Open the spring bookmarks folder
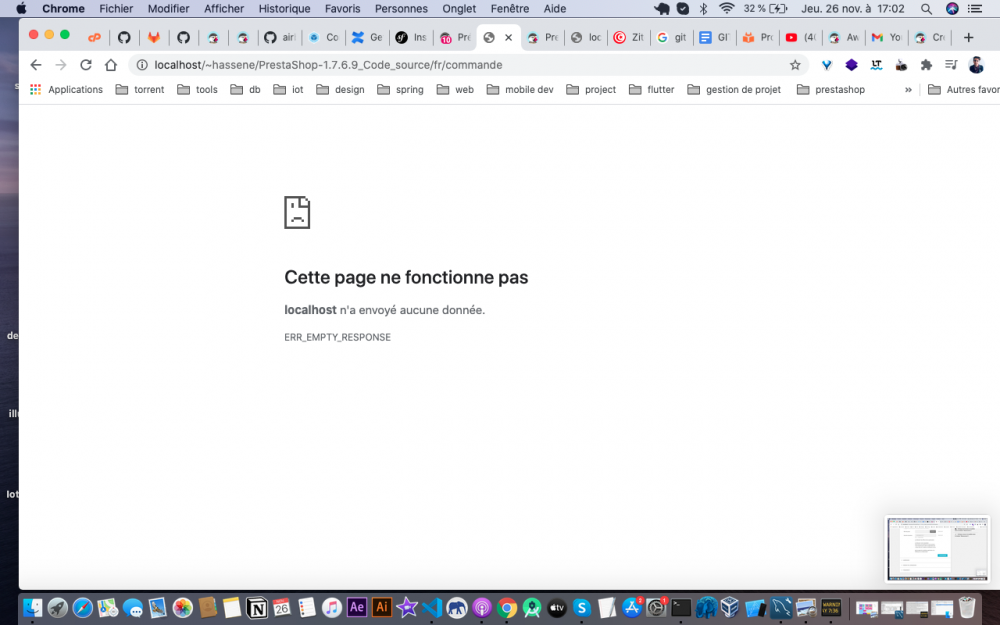1000x625 pixels. click(x=400, y=89)
